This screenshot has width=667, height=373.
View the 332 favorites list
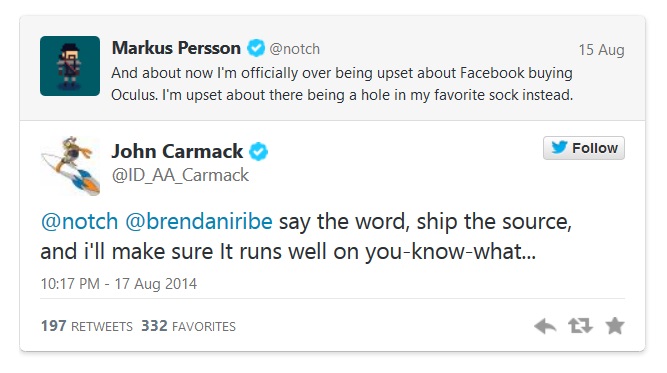[188, 326]
